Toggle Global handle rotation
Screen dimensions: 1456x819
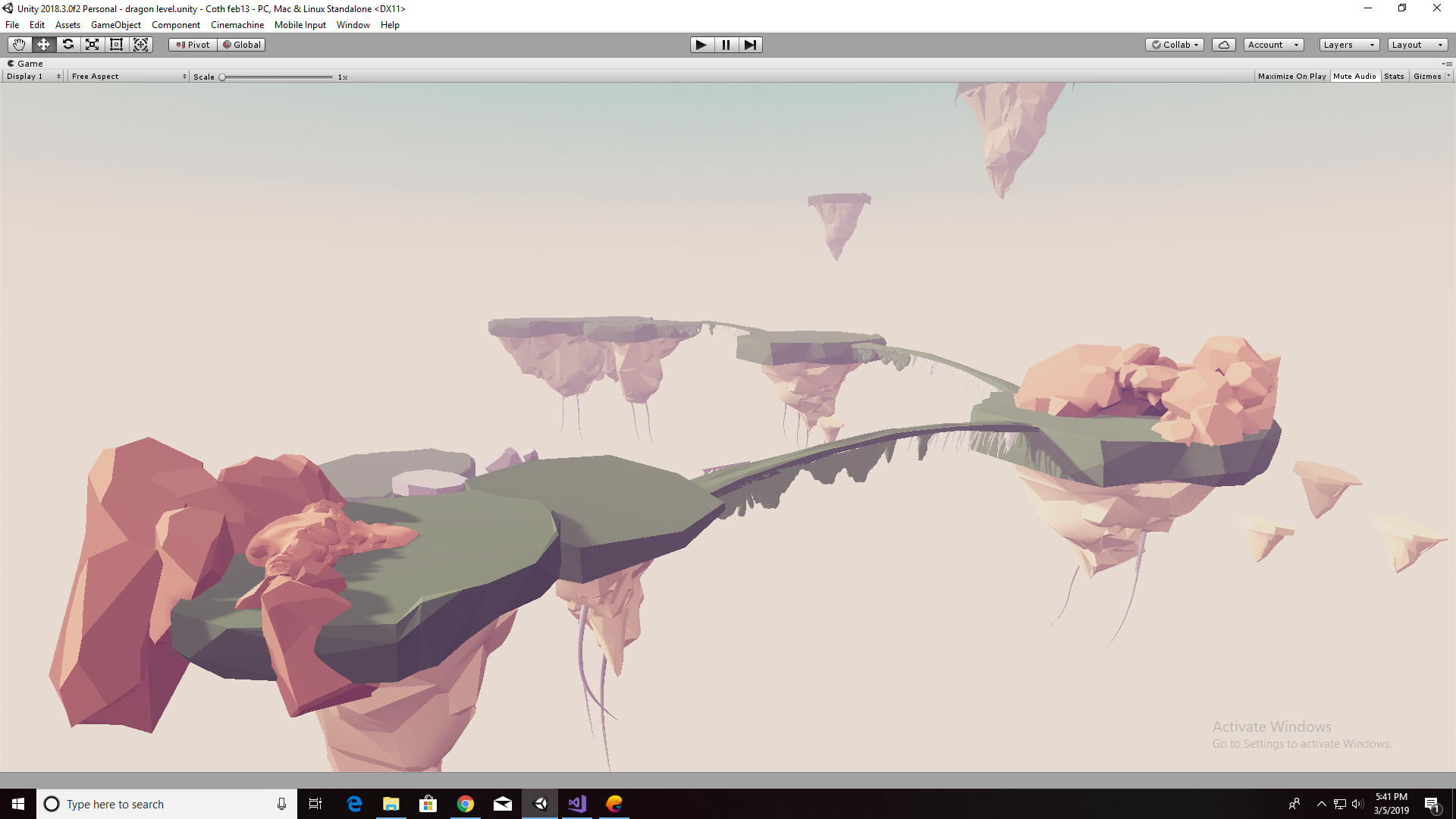(x=242, y=45)
